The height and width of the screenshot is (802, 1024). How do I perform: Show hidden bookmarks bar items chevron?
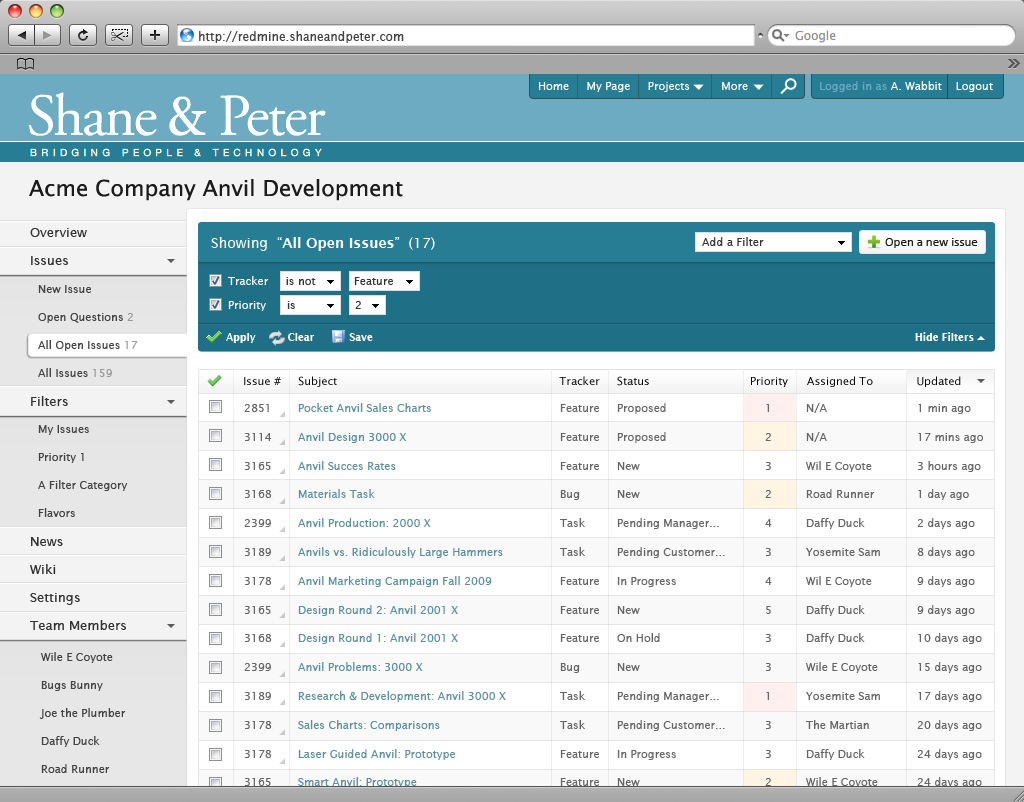1013,63
